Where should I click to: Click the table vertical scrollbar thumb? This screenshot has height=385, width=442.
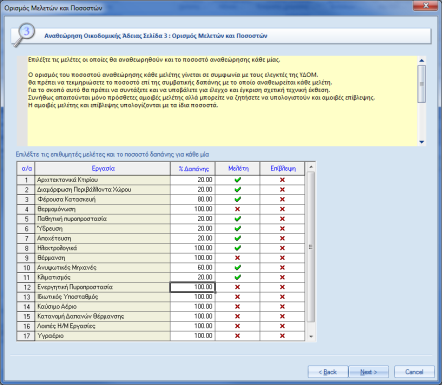[311, 247]
